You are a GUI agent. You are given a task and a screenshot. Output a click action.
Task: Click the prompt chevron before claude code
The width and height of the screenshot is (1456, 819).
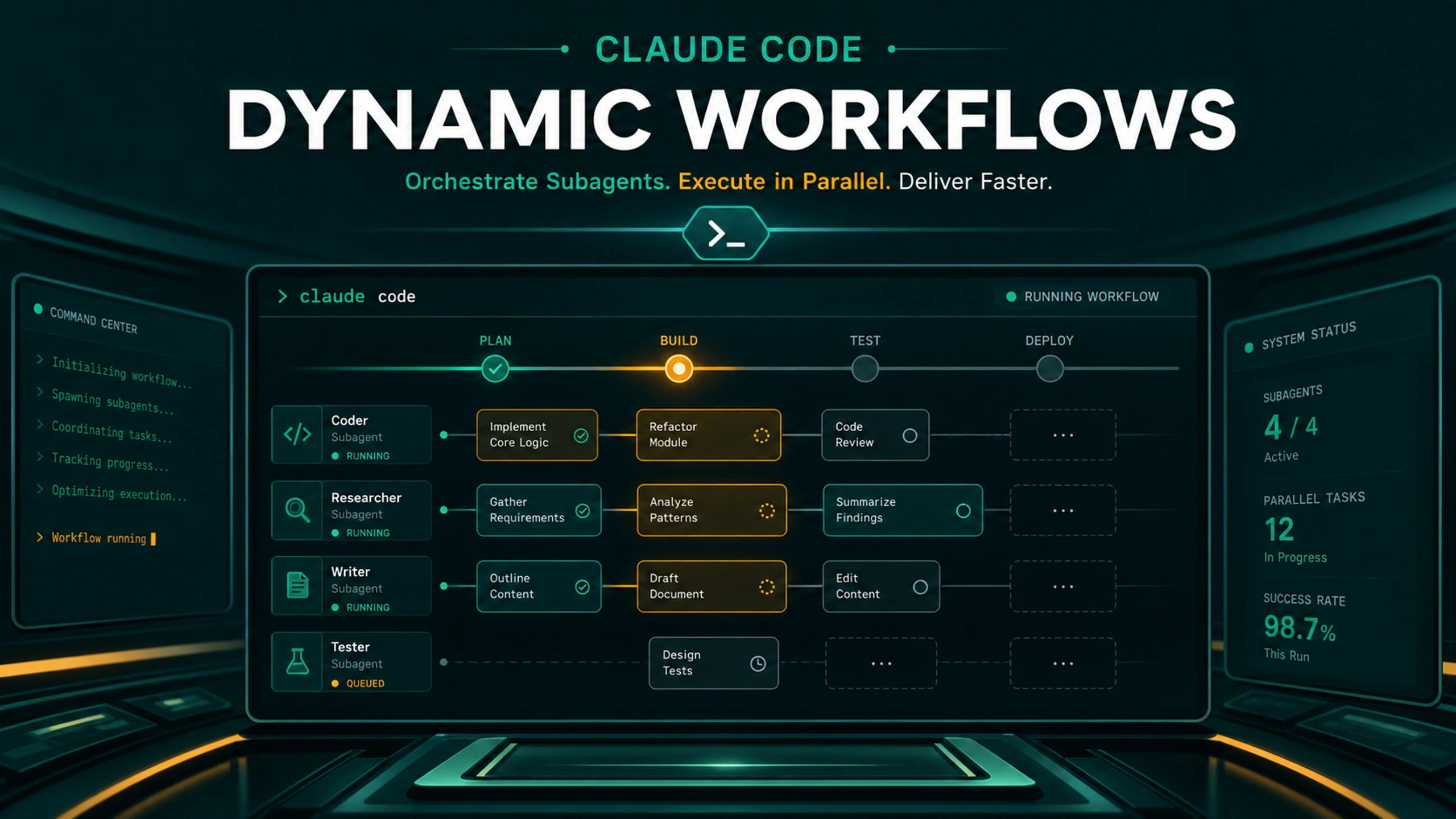coord(282,296)
